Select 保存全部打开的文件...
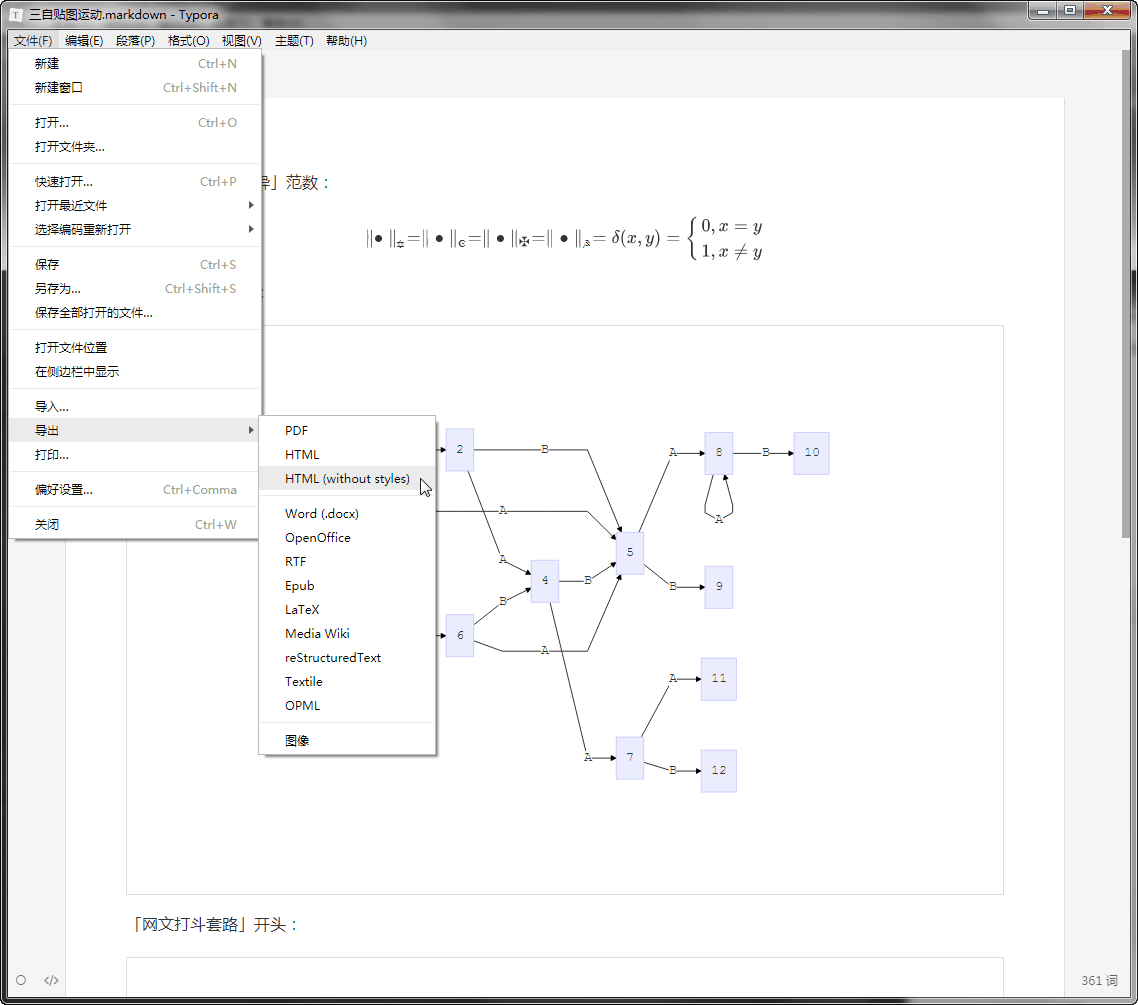The image size is (1138, 1005). click(135, 313)
